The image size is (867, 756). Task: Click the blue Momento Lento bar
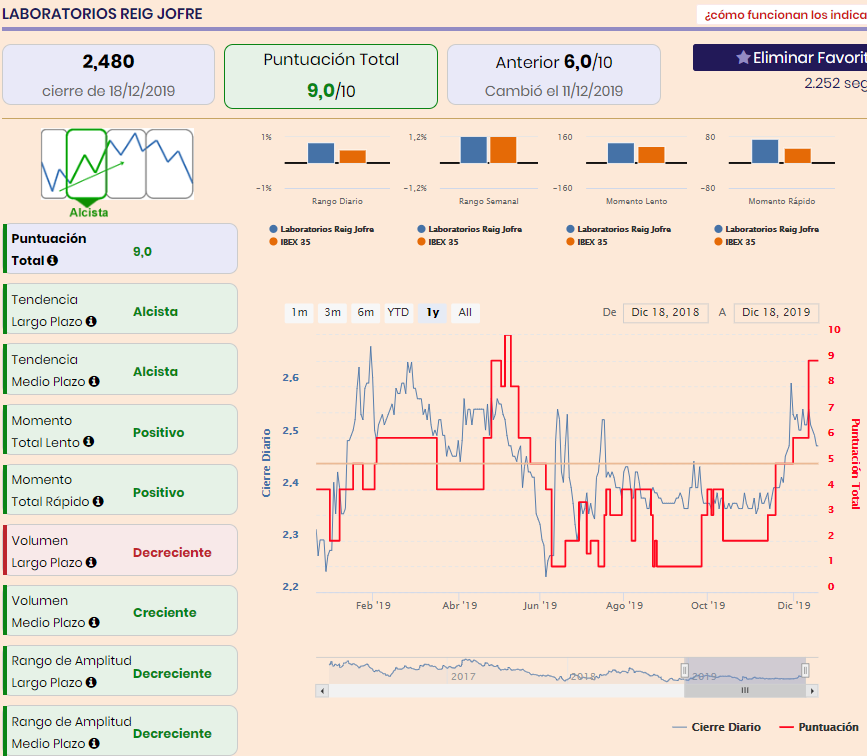621,153
